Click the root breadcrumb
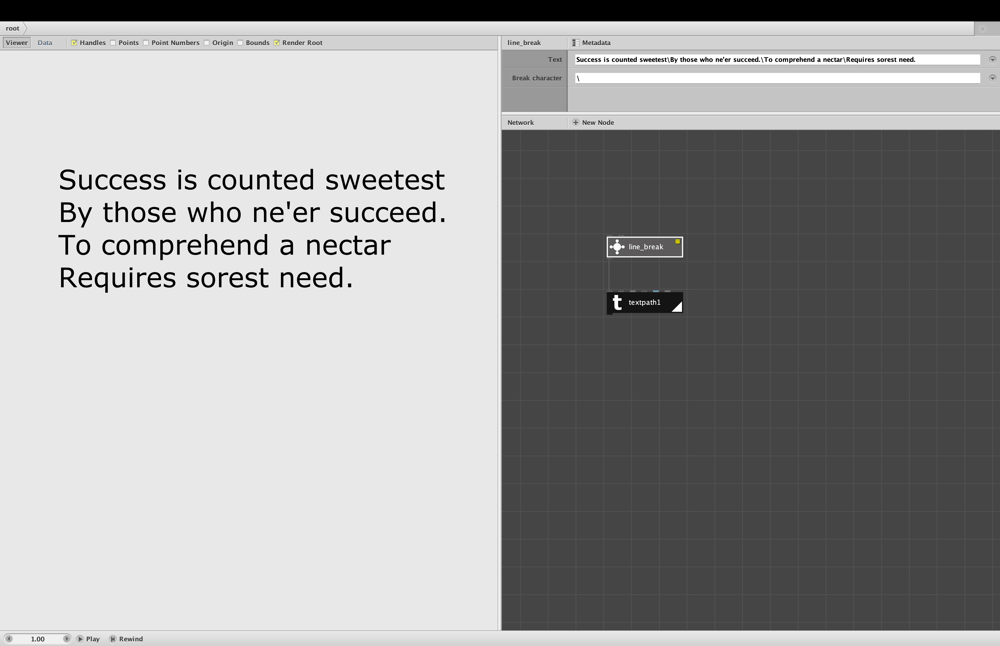The height and width of the screenshot is (646, 1000). pyautogui.click(x=13, y=28)
